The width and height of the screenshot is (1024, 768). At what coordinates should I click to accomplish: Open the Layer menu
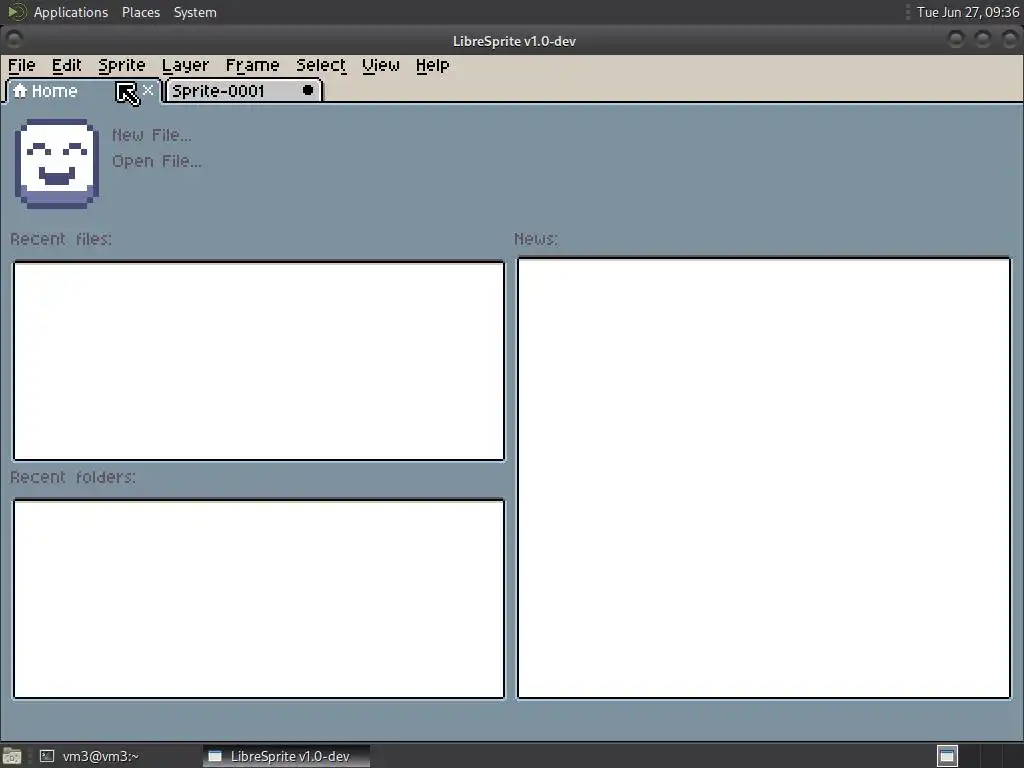click(185, 65)
